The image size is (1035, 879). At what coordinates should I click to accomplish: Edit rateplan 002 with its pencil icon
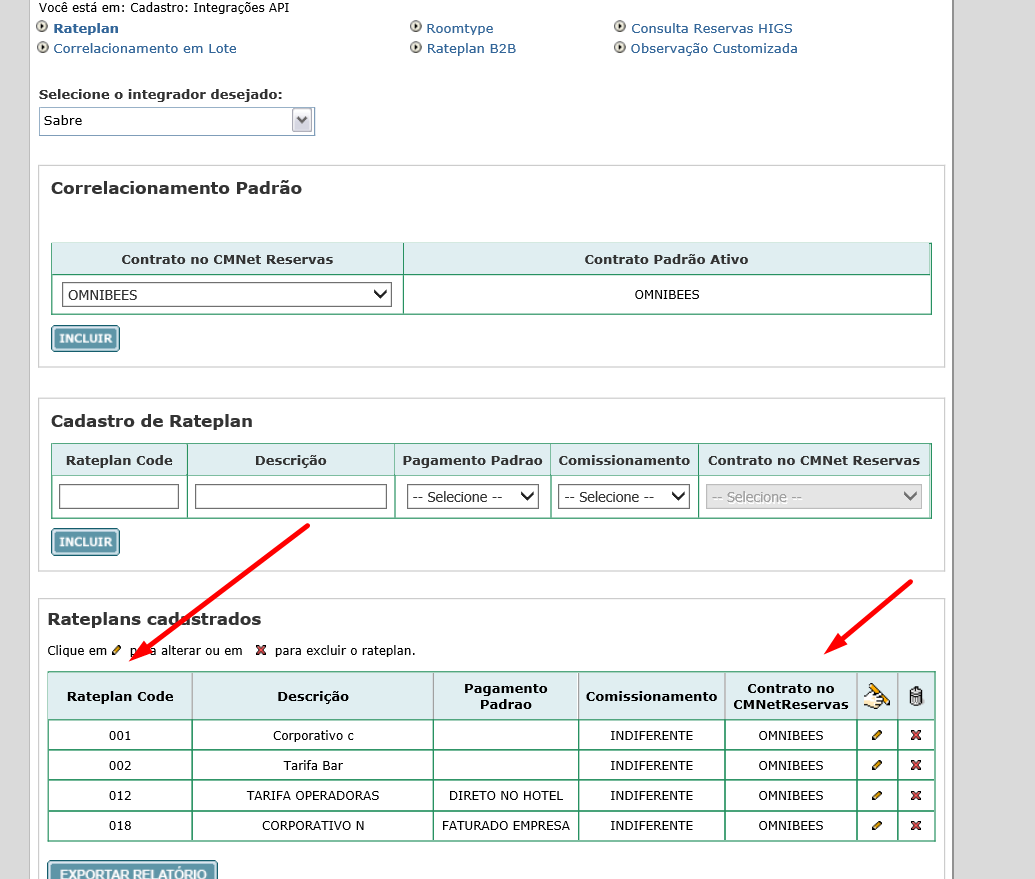(877, 765)
